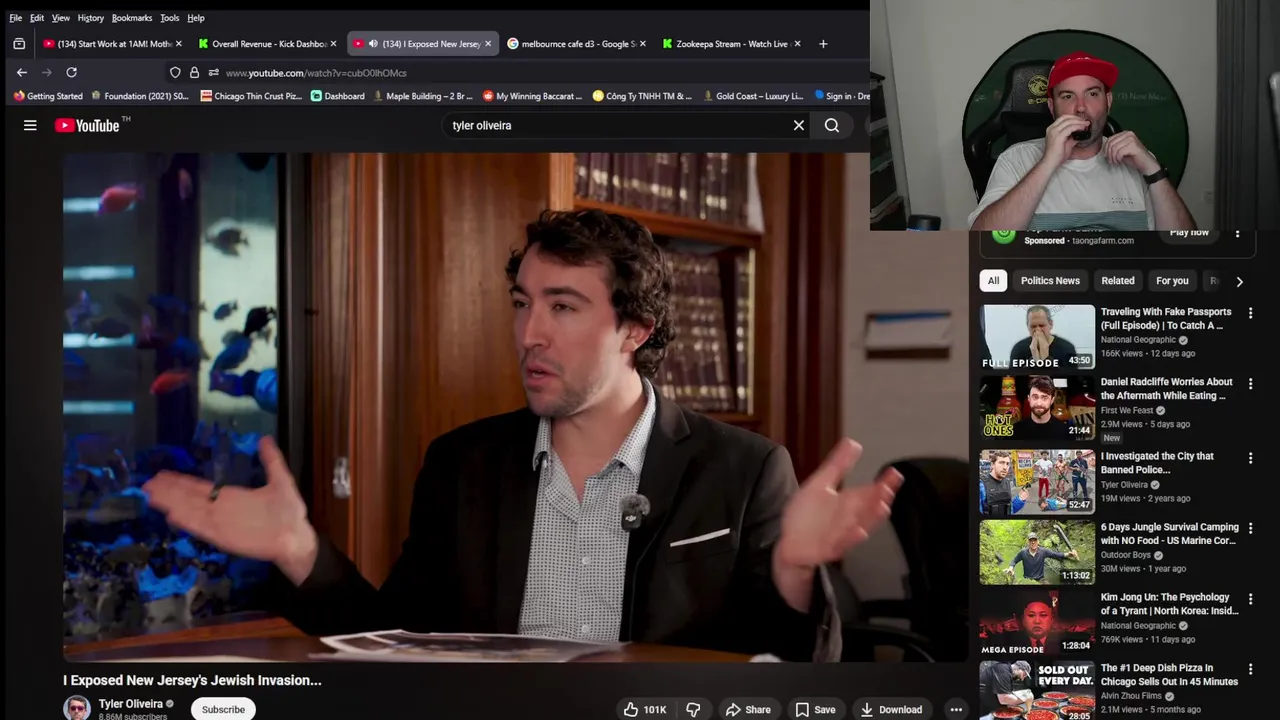Select the 'Politics News' filter chip
Viewport: 1280px width, 720px height.
click(x=1050, y=281)
